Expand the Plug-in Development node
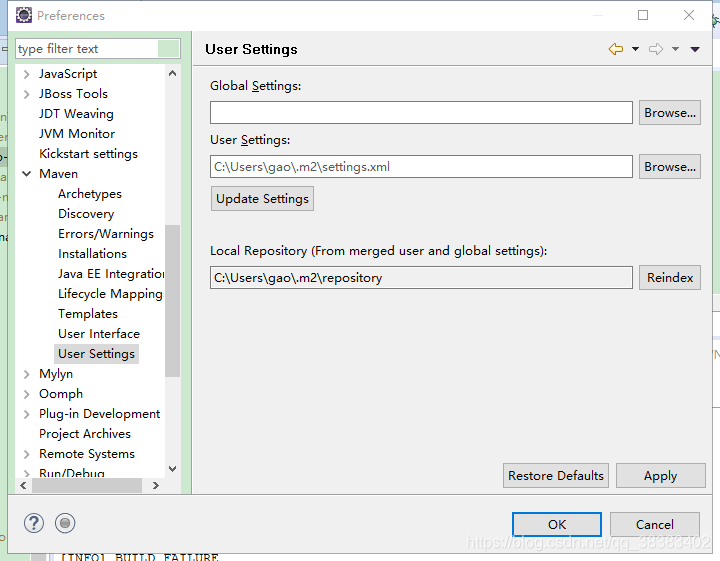The height and width of the screenshot is (561, 720). [x=27, y=414]
